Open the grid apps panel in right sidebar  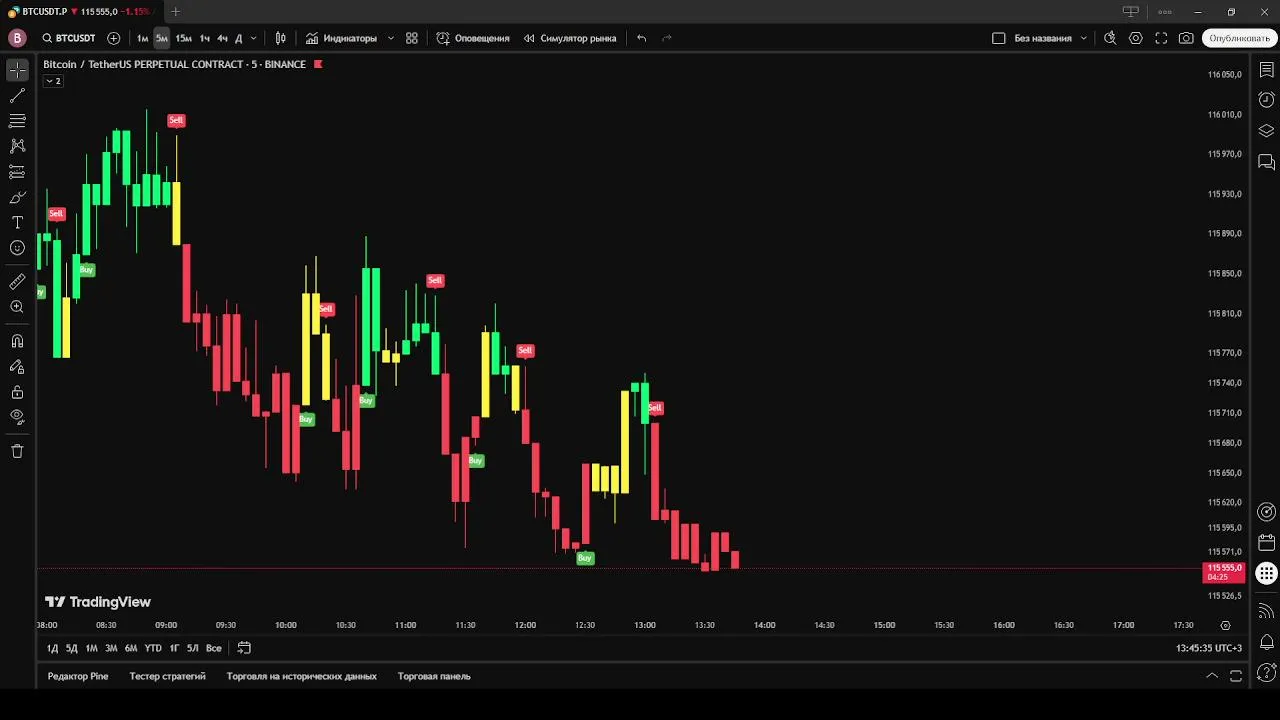click(x=1266, y=574)
